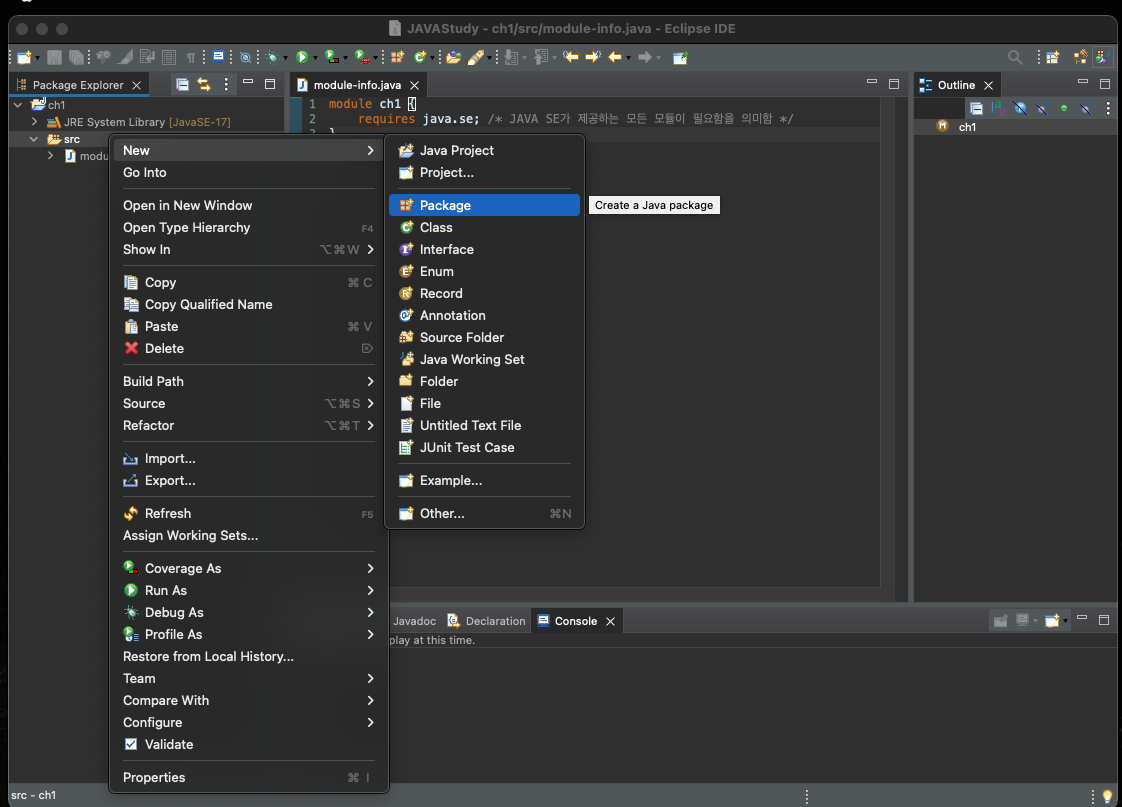Open the dropdown arrow beside New wizard icon
The width and height of the screenshot is (1122, 807).
(x=37, y=58)
